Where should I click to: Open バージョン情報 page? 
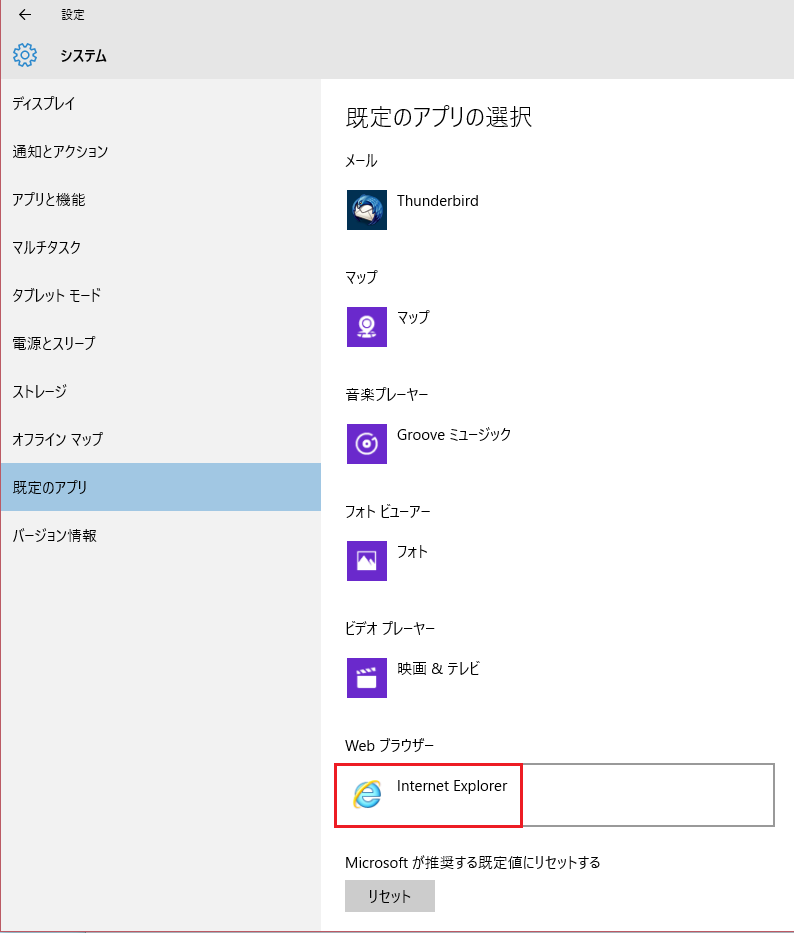coord(161,536)
